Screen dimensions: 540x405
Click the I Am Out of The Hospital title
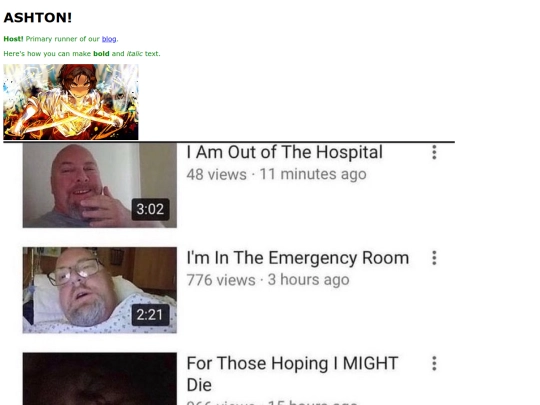pyautogui.click(x=284, y=152)
